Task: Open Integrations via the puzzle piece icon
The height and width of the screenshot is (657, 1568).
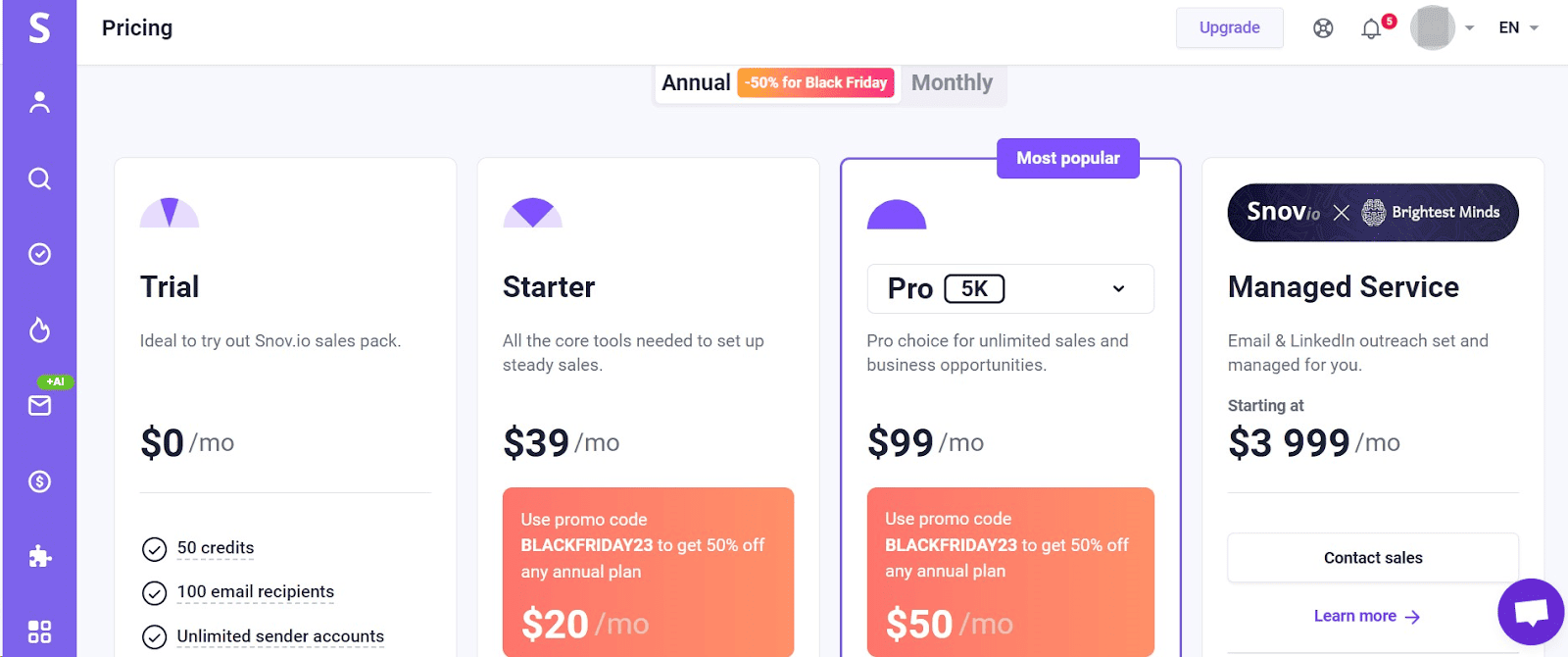Action: coord(39,557)
